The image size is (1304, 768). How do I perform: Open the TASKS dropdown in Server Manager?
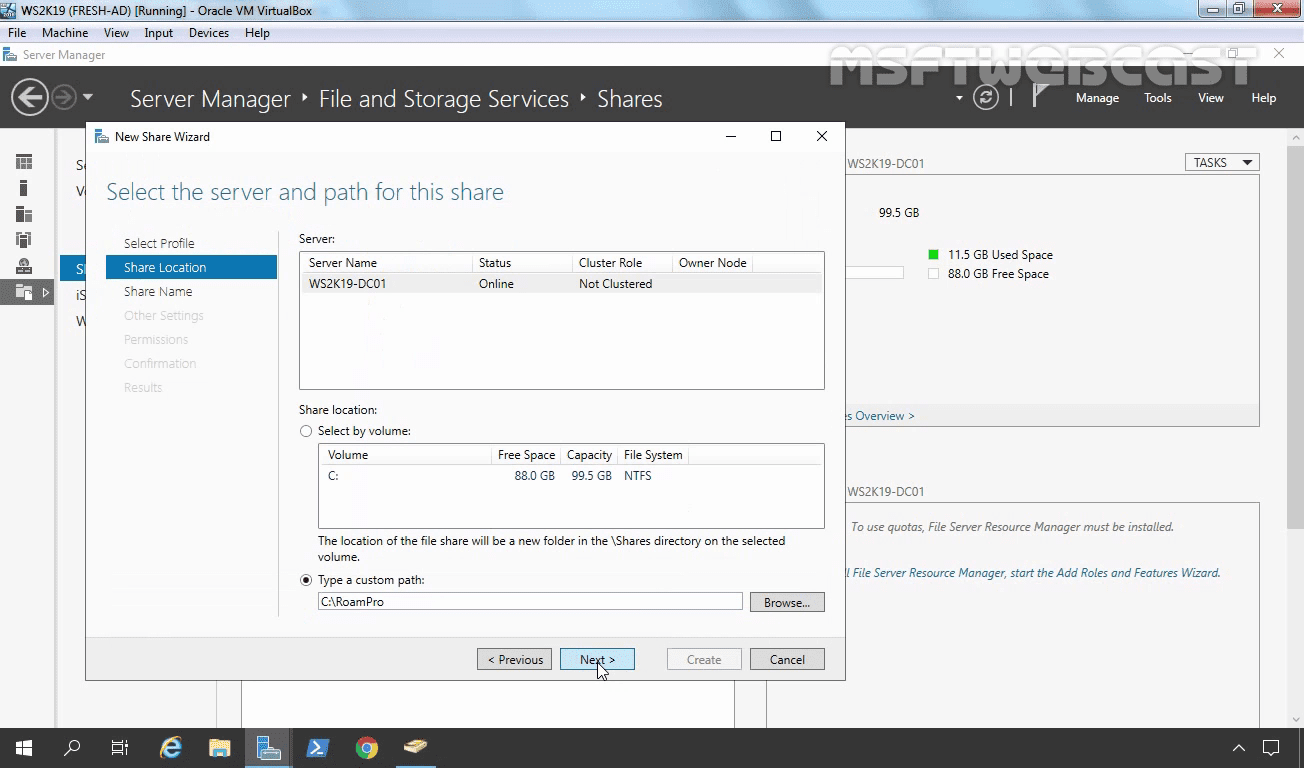point(1222,162)
